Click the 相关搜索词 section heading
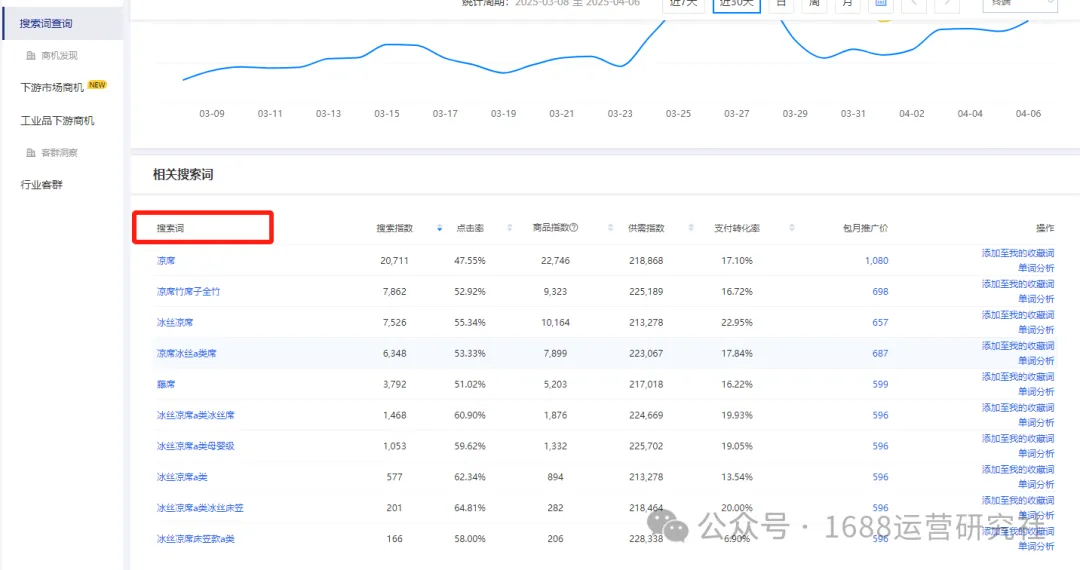The image size is (1080, 570). tap(183, 175)
